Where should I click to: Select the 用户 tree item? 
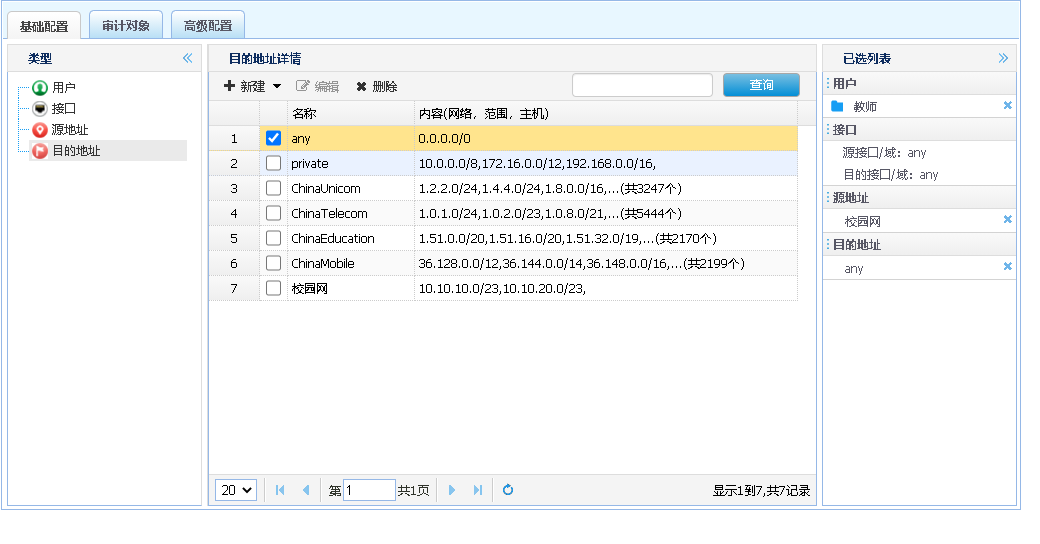[64, 87]
